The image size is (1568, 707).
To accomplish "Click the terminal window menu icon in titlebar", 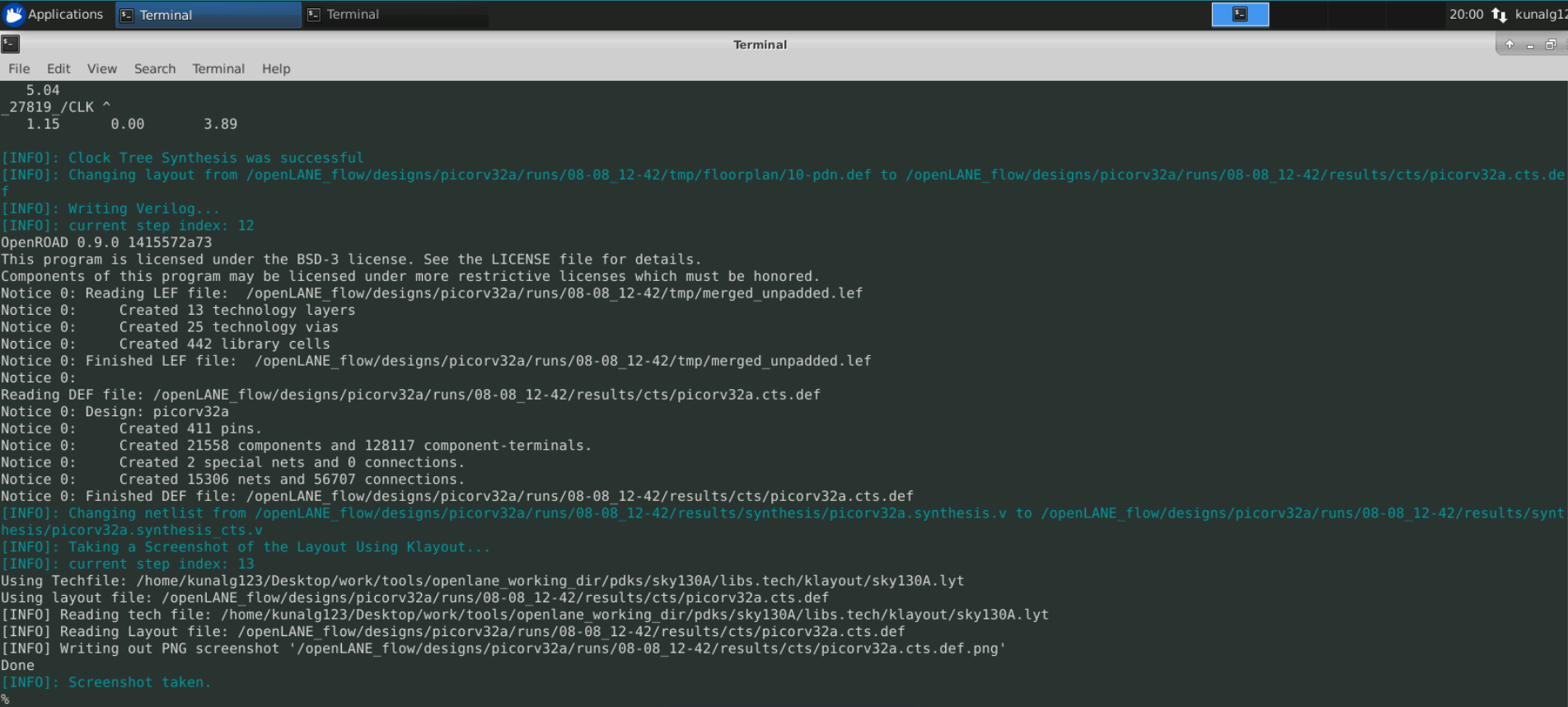I will (x=11, y=44).
